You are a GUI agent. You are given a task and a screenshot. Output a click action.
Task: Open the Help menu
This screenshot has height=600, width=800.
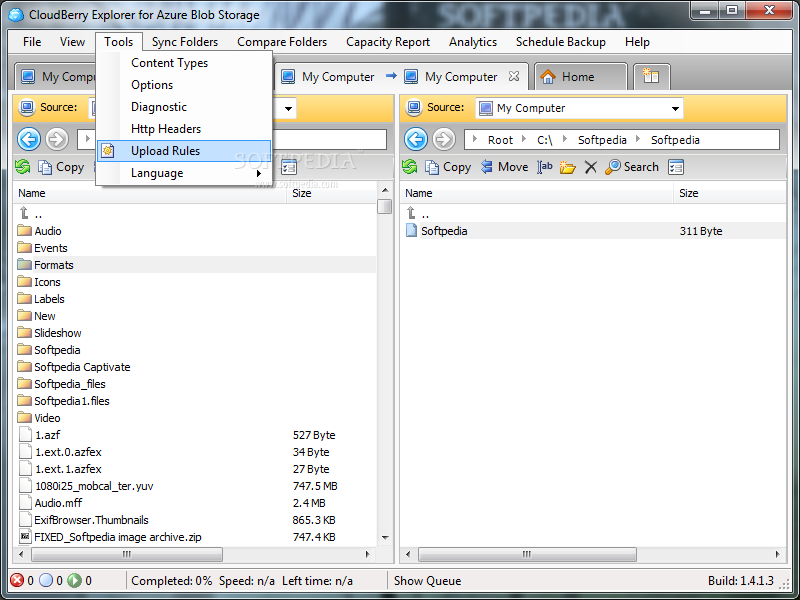pos(637,42)
